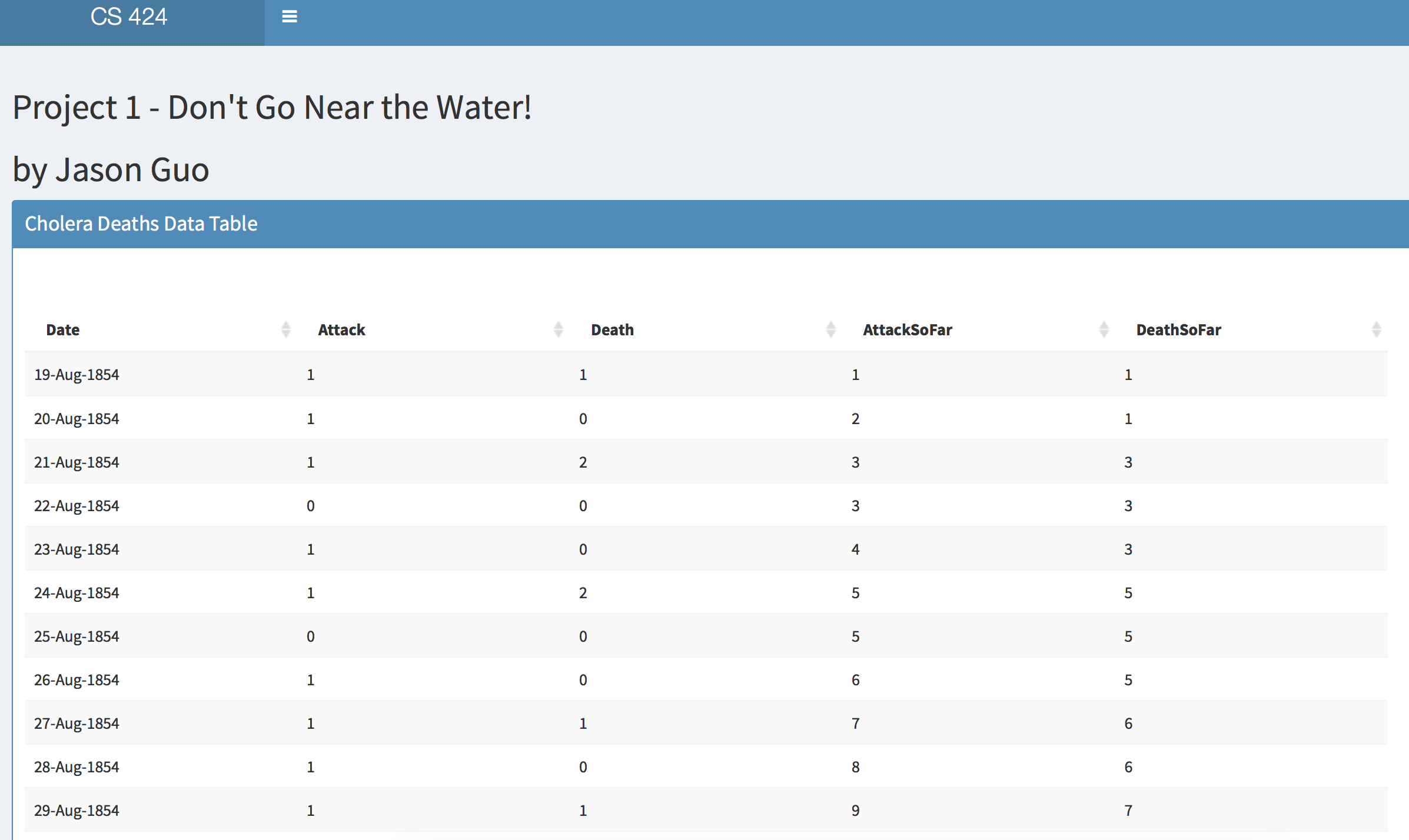The image size is (1409, 840).
Task: Select the 19-Aug-1854 row
Action: pyautogui.click(x=706, y=375)
